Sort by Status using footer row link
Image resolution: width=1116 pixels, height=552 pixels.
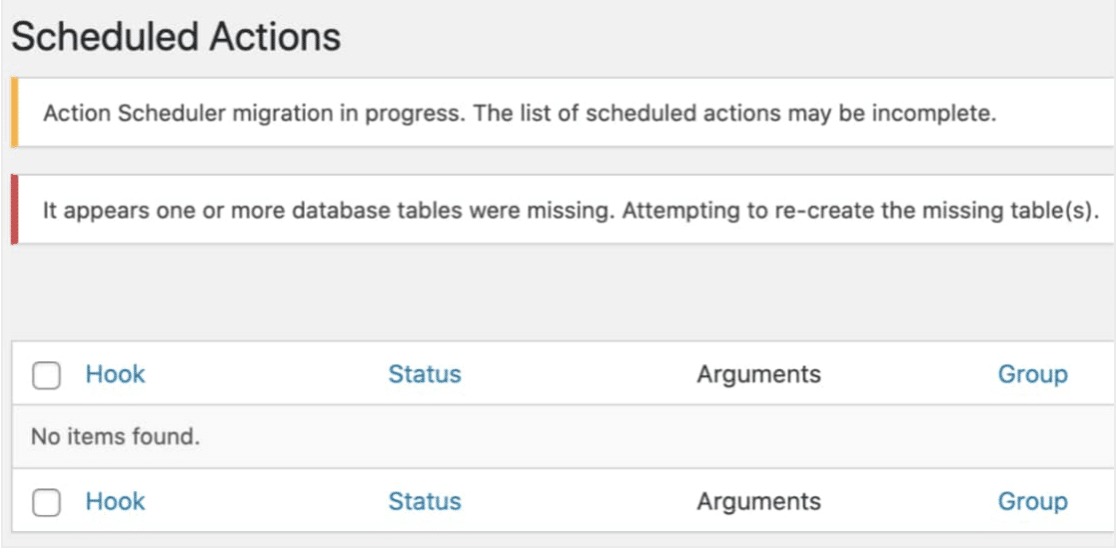coord(424,502)
